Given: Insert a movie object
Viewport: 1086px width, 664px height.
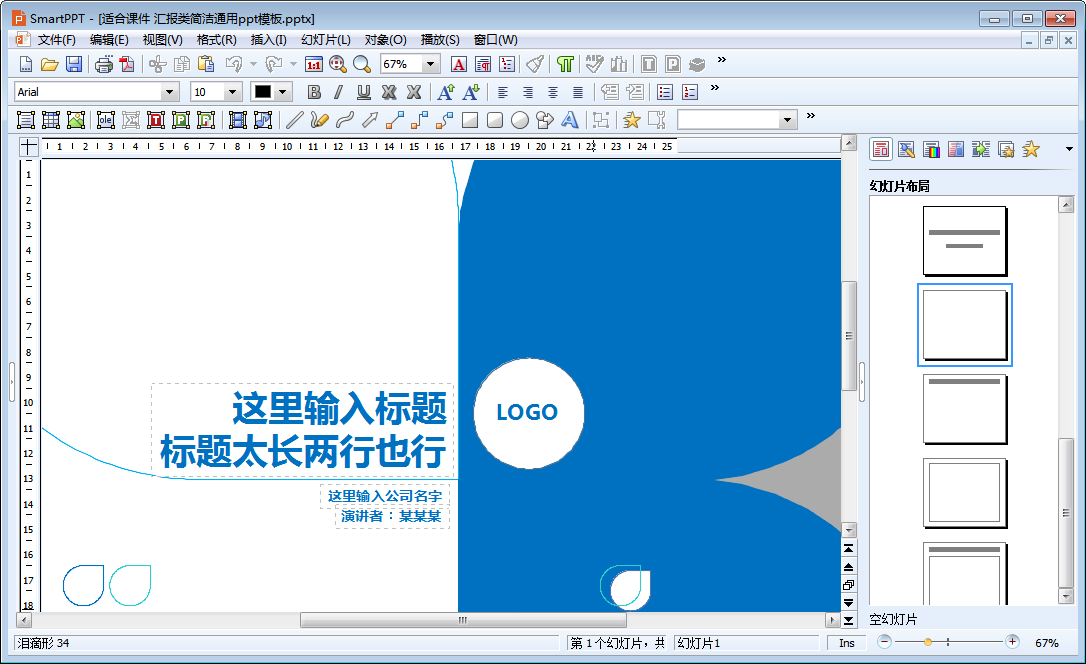Looking at the screenshot, I should [238, 120].
